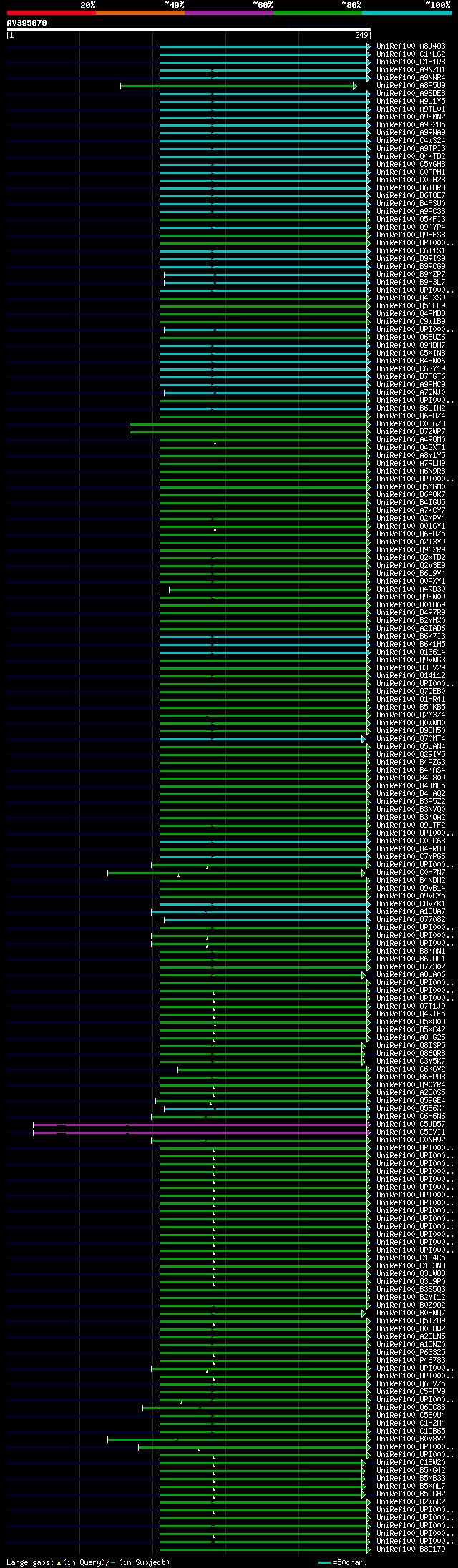The width and height of the screenshot is (458, 1568).
Task: Select the UniRef100_B9RIS9 label
Action: point(411,258)
